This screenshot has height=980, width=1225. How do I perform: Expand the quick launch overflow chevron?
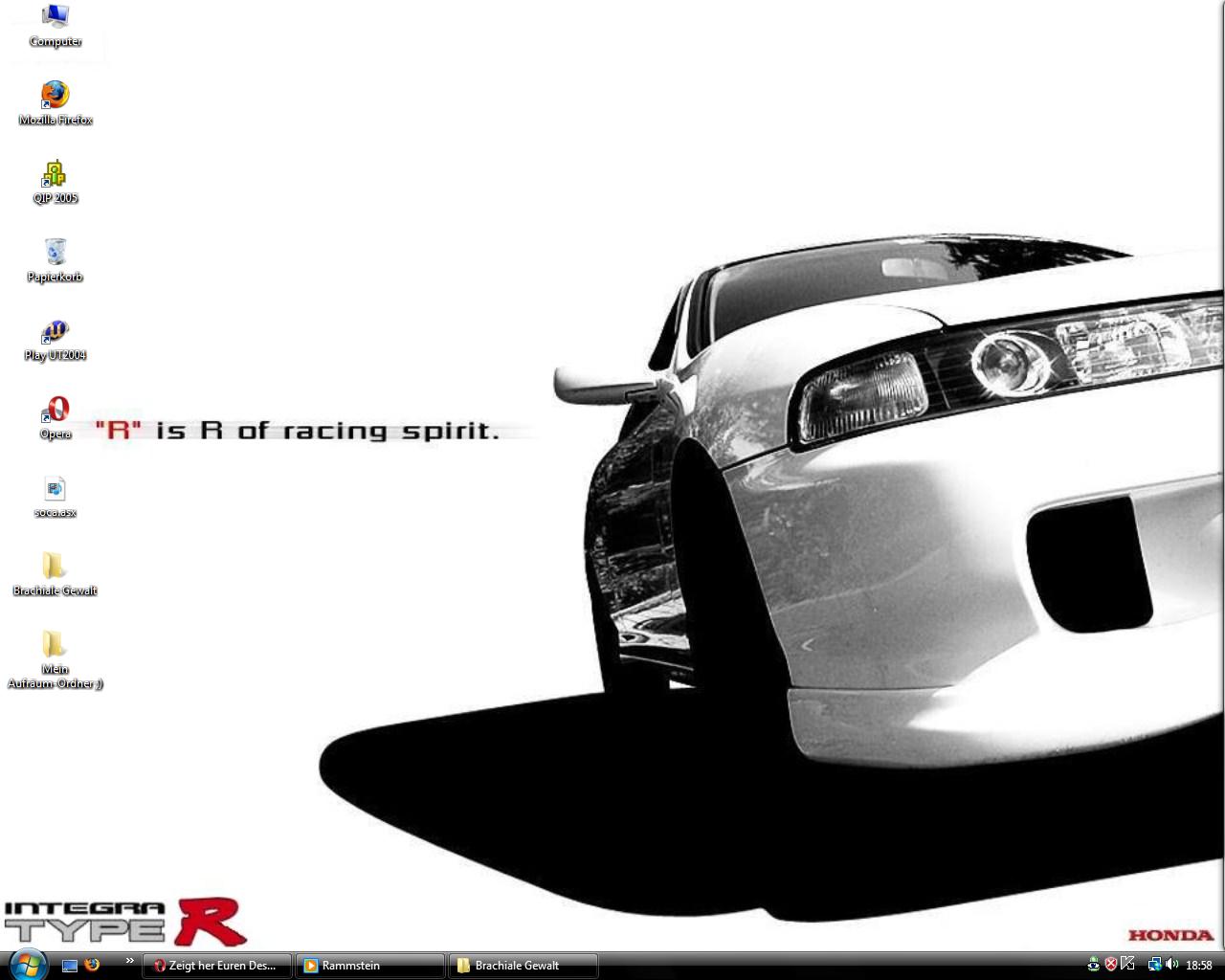click(x=129, y=961)
